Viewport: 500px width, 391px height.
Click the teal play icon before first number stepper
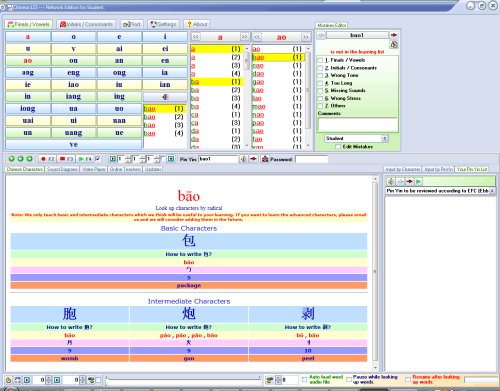(113, 159)
